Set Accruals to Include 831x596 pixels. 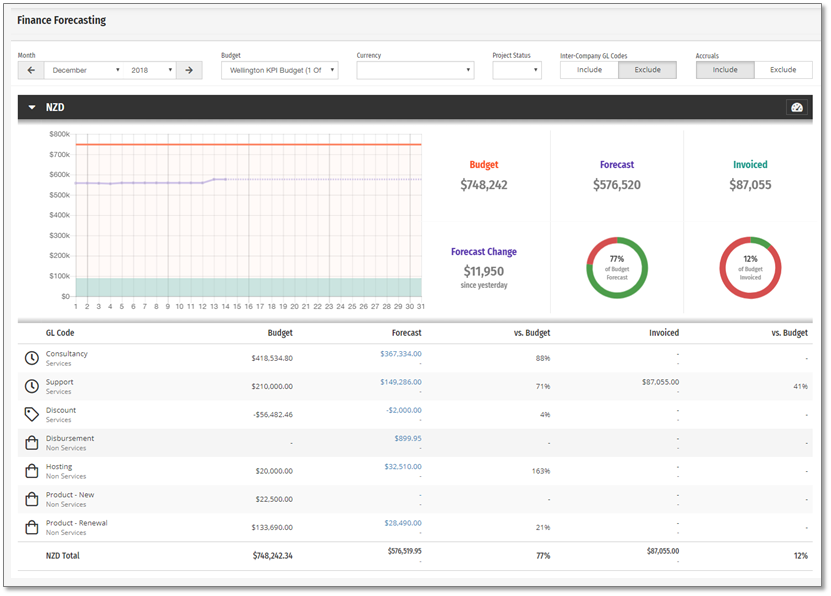point(725,70)
